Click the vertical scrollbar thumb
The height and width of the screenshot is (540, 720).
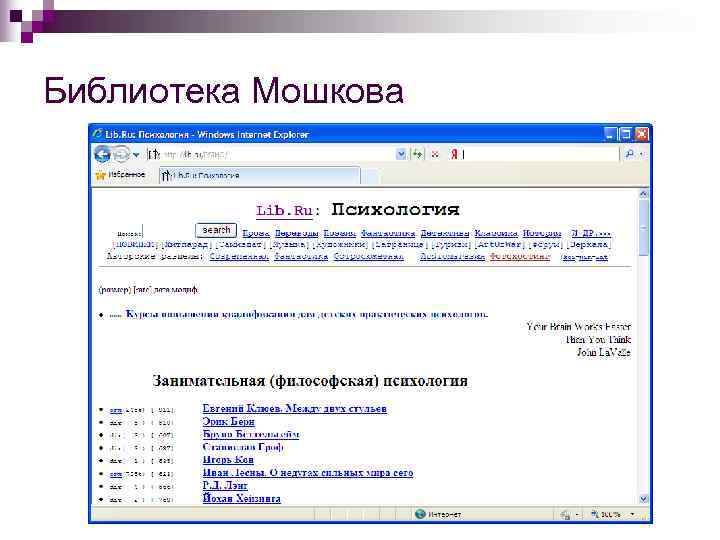coord(643,228)
